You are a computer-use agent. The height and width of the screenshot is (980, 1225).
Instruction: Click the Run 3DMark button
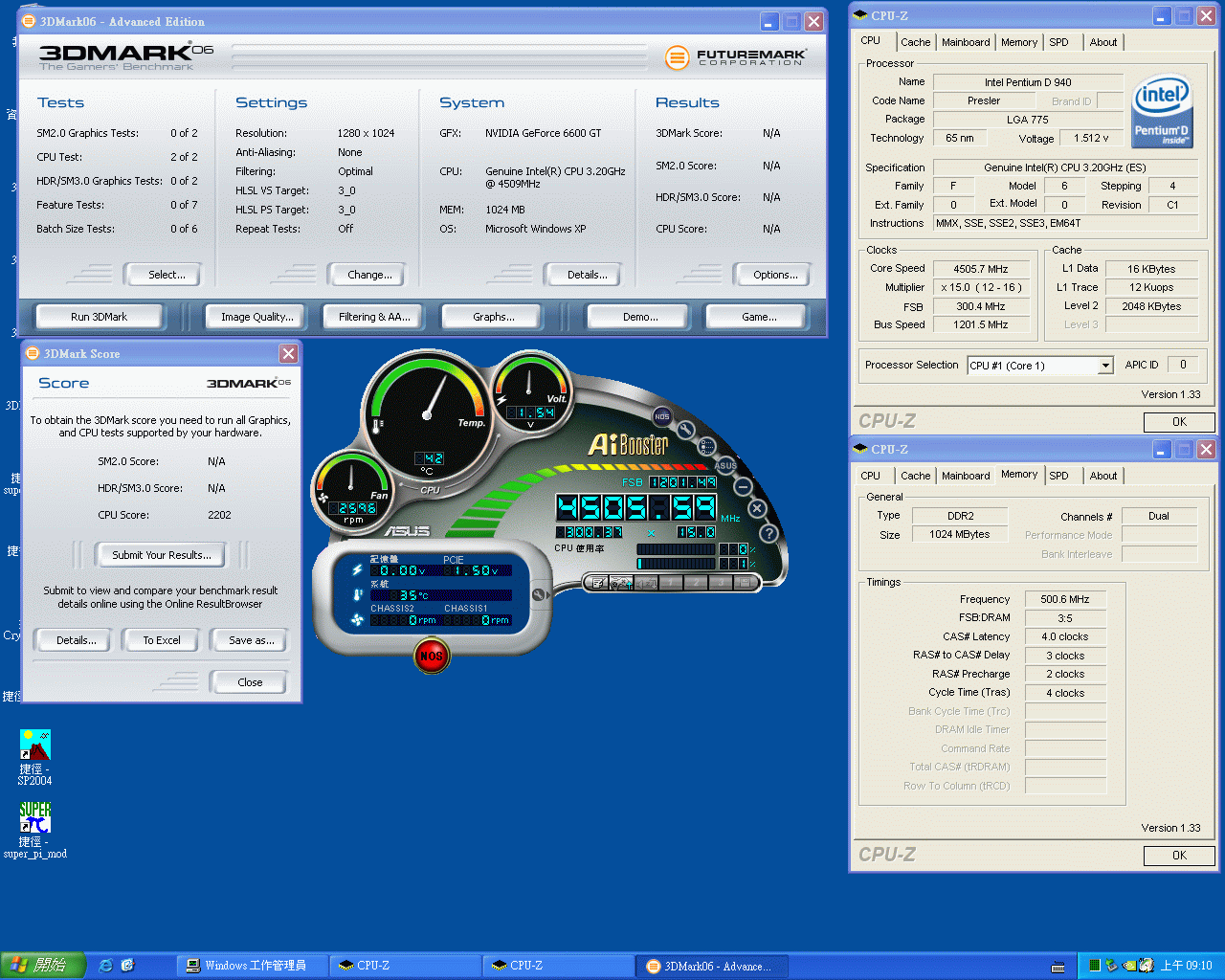pyautogui.click(x=99, y=317)
